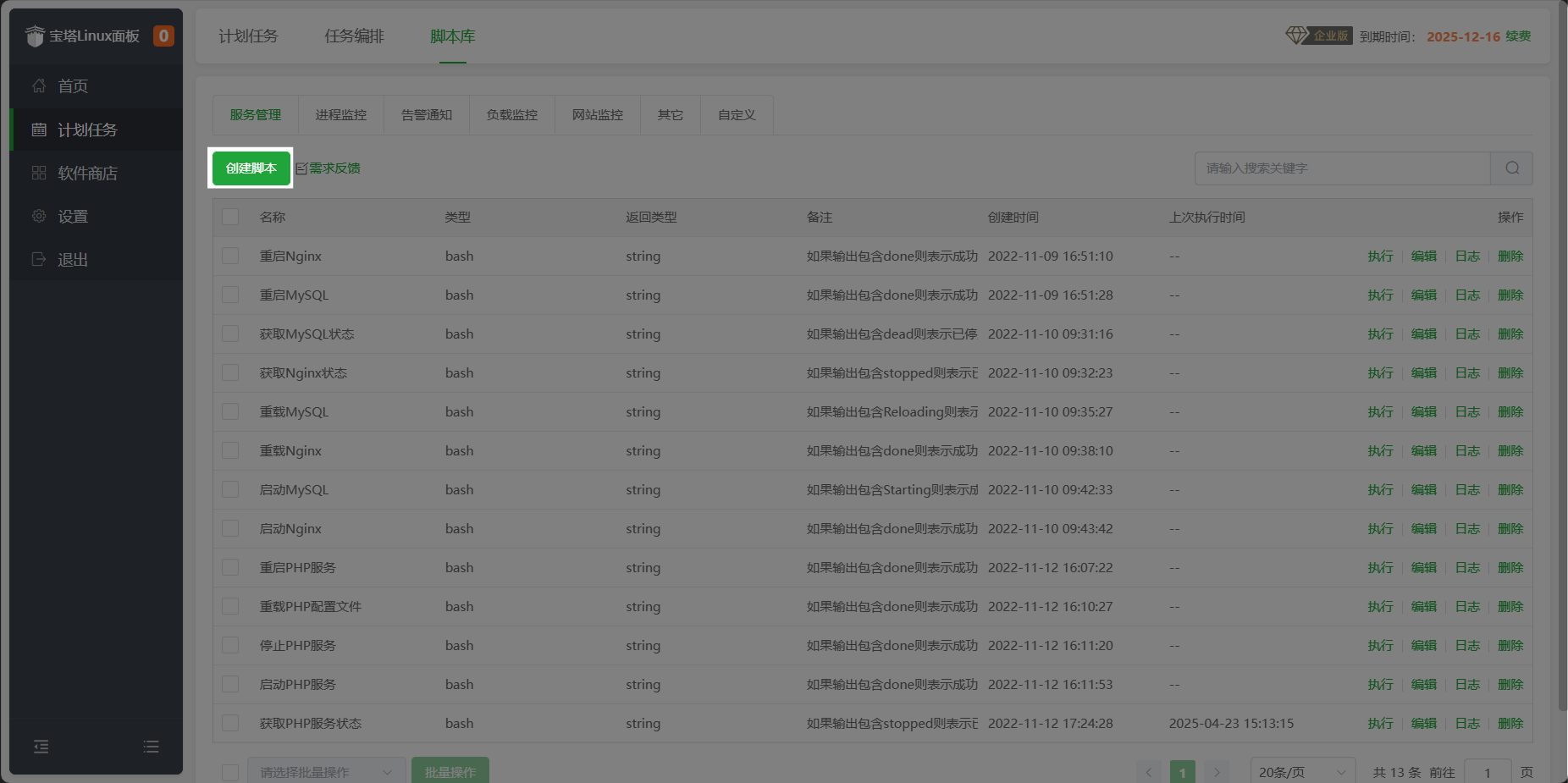This screenshot has width=1568, height=783.
Task: Click the search magnifier button
Action: (1512, 168)
